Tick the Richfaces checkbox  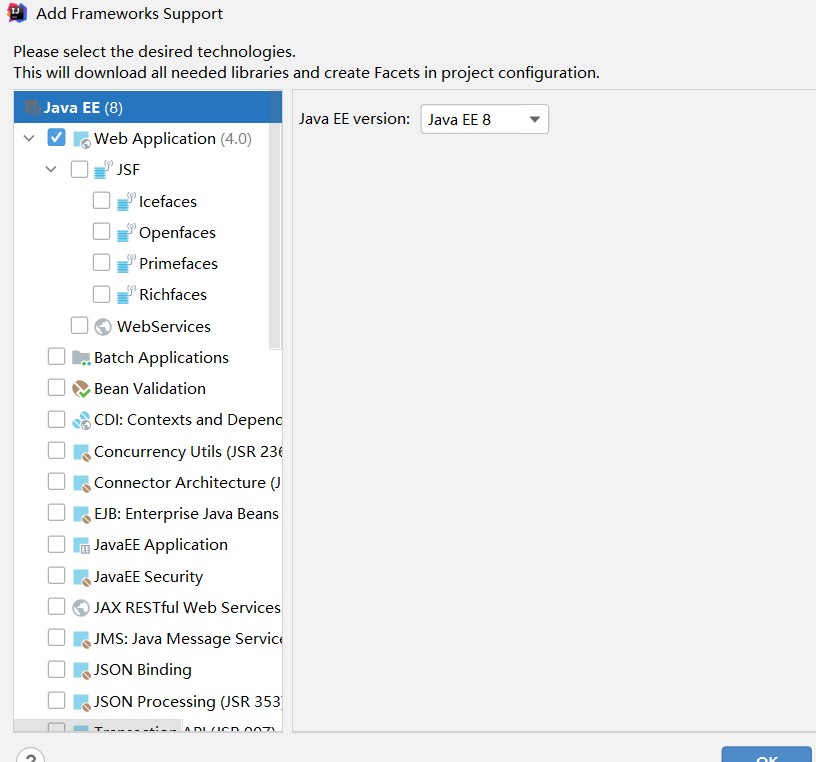coord(101,294)
